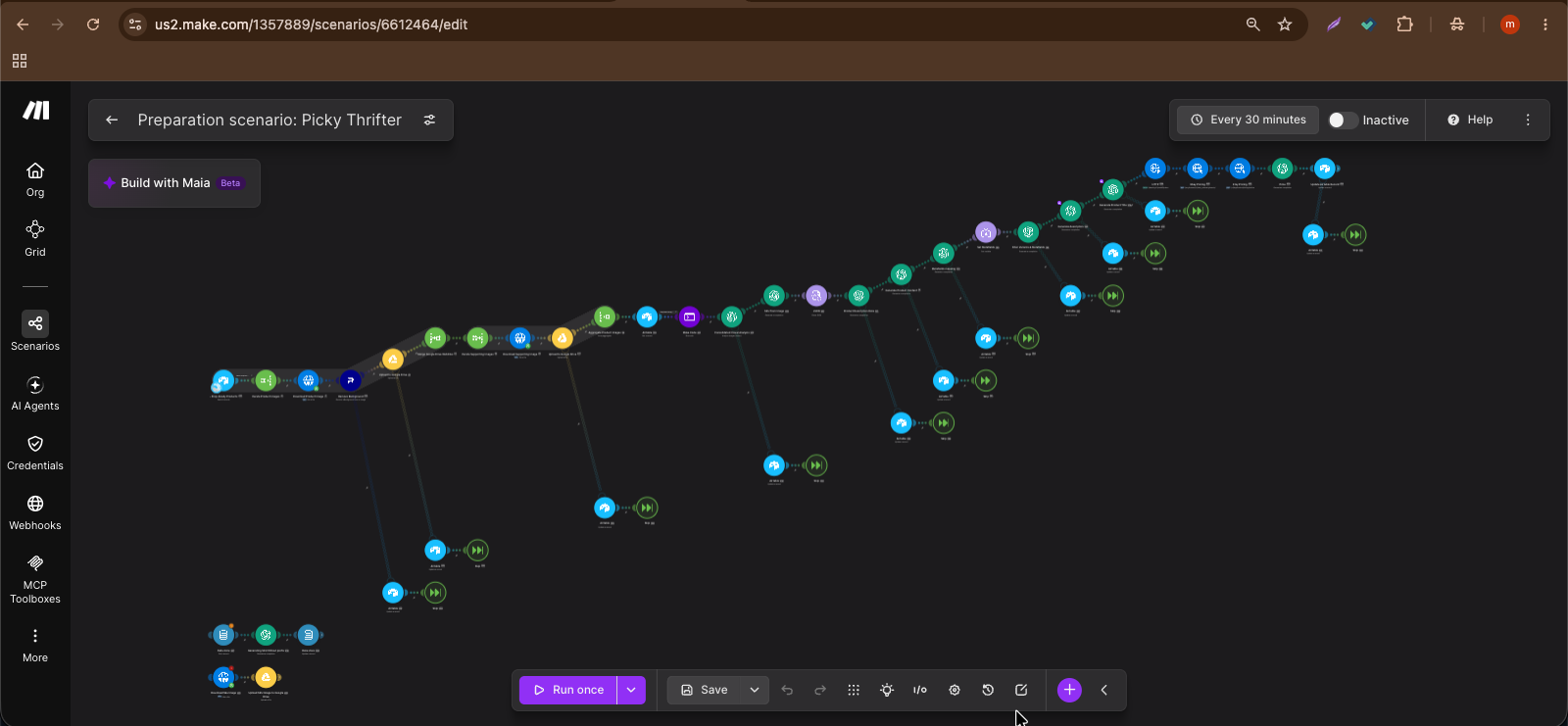
Task: Open the three-dot menu beside Help
Action: point(1528,120)
